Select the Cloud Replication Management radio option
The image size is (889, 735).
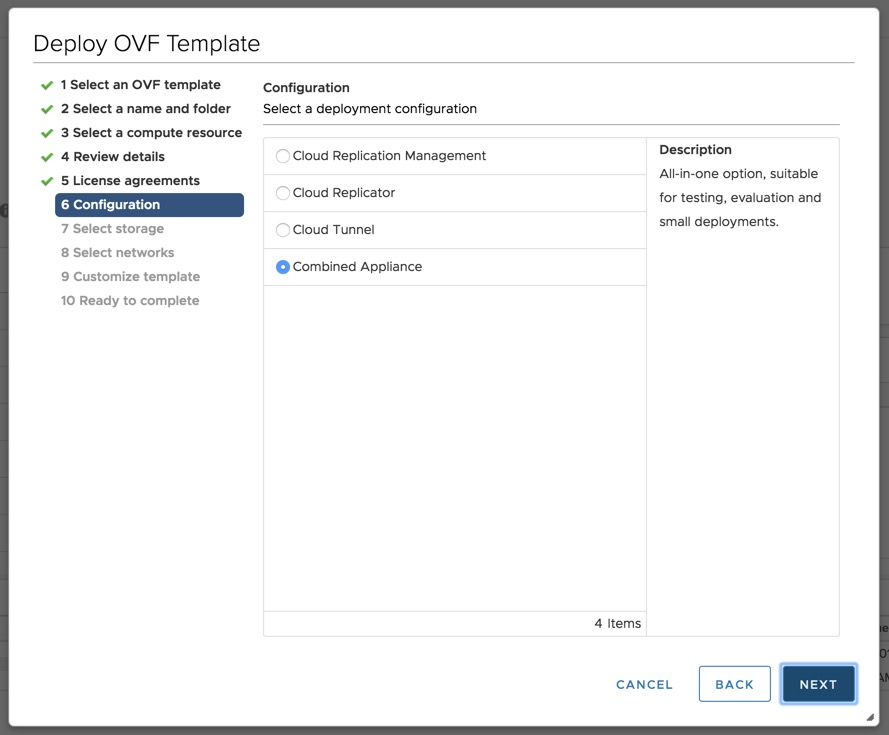pos(283,156)
